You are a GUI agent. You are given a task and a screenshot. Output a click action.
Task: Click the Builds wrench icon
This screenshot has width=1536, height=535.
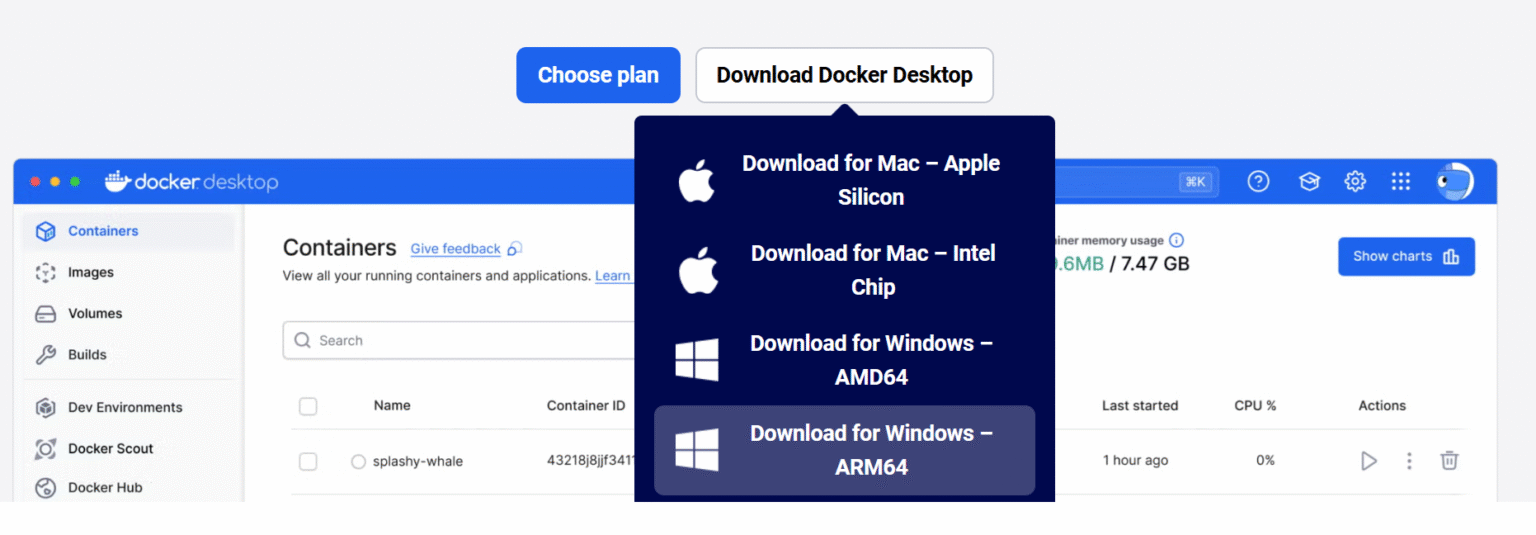45,355
